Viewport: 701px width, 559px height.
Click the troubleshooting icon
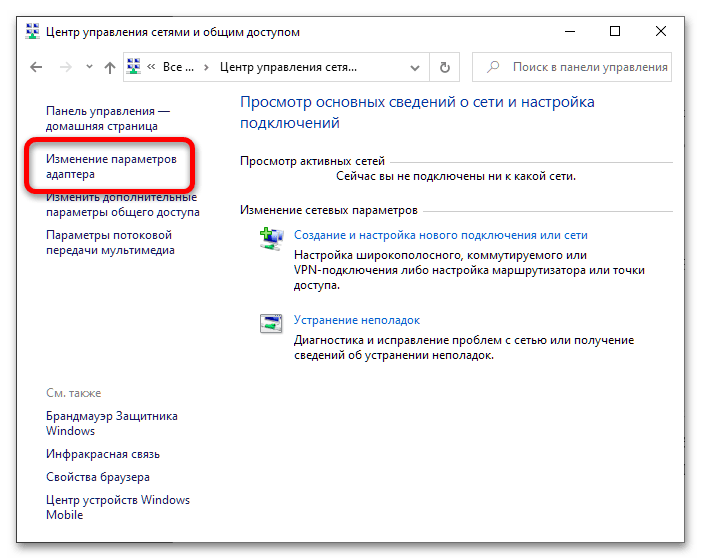(x=271, y=323)
